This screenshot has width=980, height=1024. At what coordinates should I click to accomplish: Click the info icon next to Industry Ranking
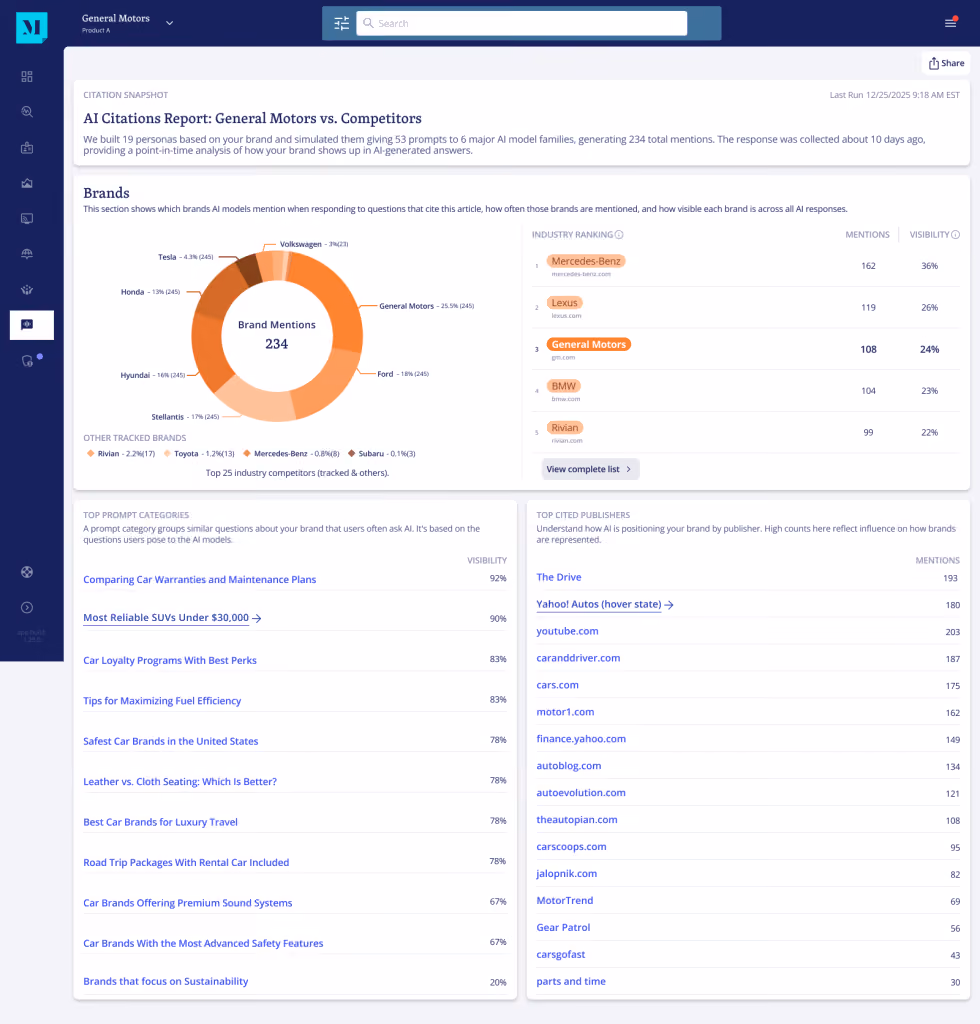tap(619, 234)
